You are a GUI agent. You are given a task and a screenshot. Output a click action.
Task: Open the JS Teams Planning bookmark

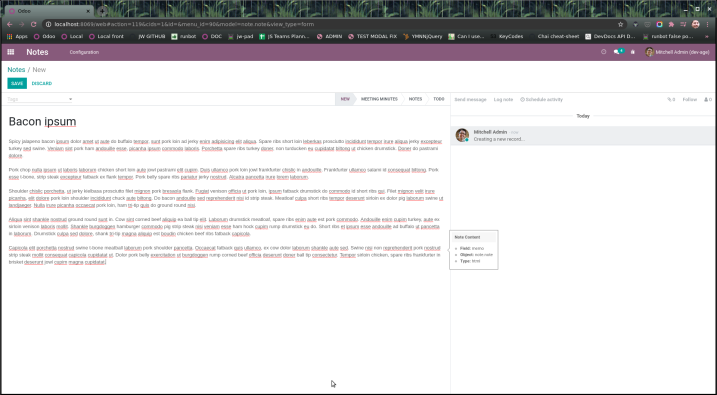pyautogui.click(x=284, y=37)
